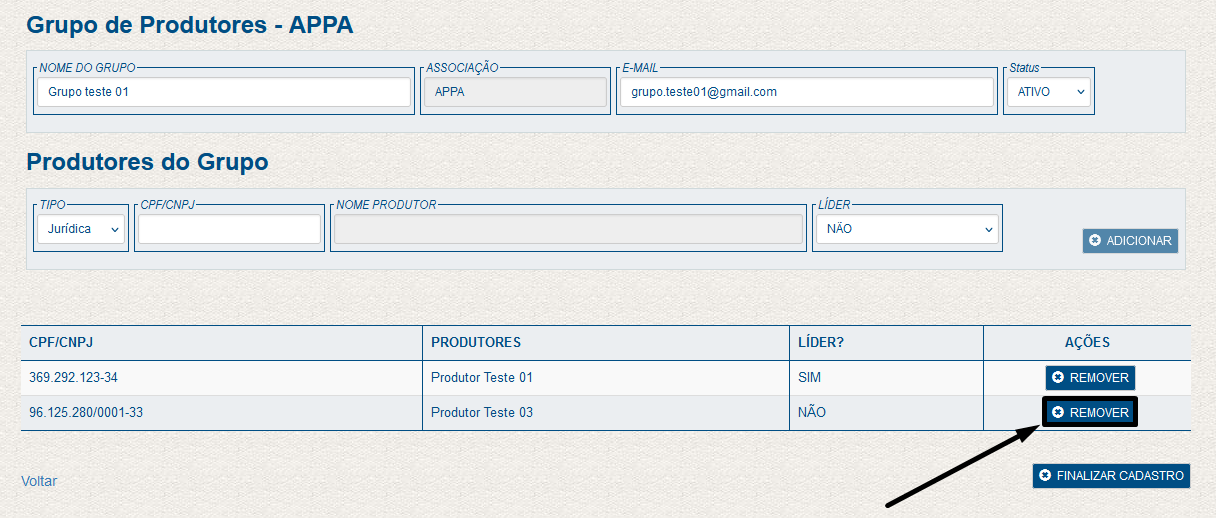Focus the NOME DO GRUPO text field
This screenshot has width=1216, height=518.
[x=224, y=92]
